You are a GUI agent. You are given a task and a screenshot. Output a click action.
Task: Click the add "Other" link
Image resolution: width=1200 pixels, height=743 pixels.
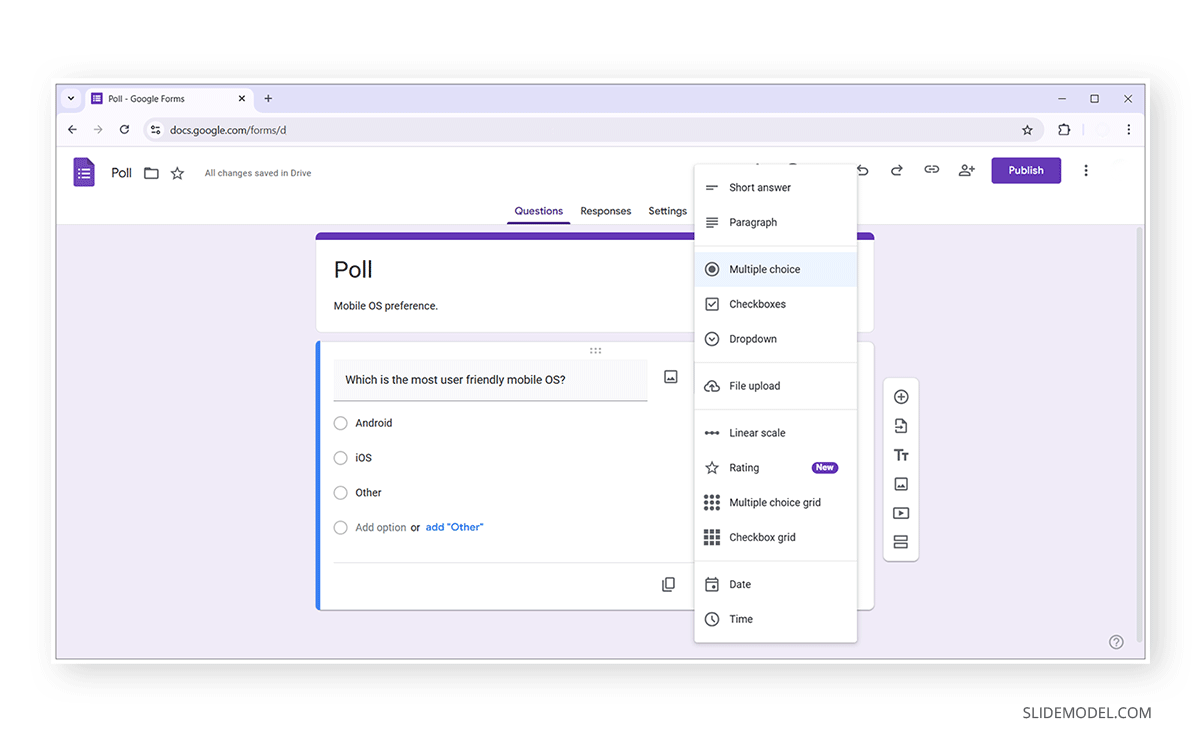[x=454, y=527]
